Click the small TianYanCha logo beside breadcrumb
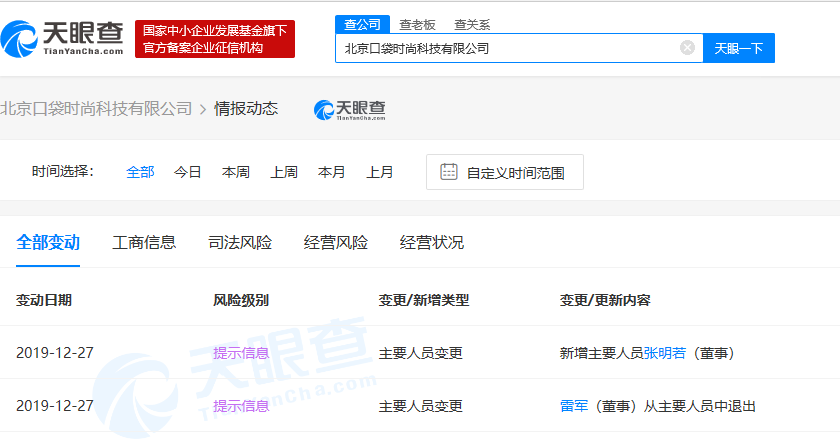 (349, 109)
